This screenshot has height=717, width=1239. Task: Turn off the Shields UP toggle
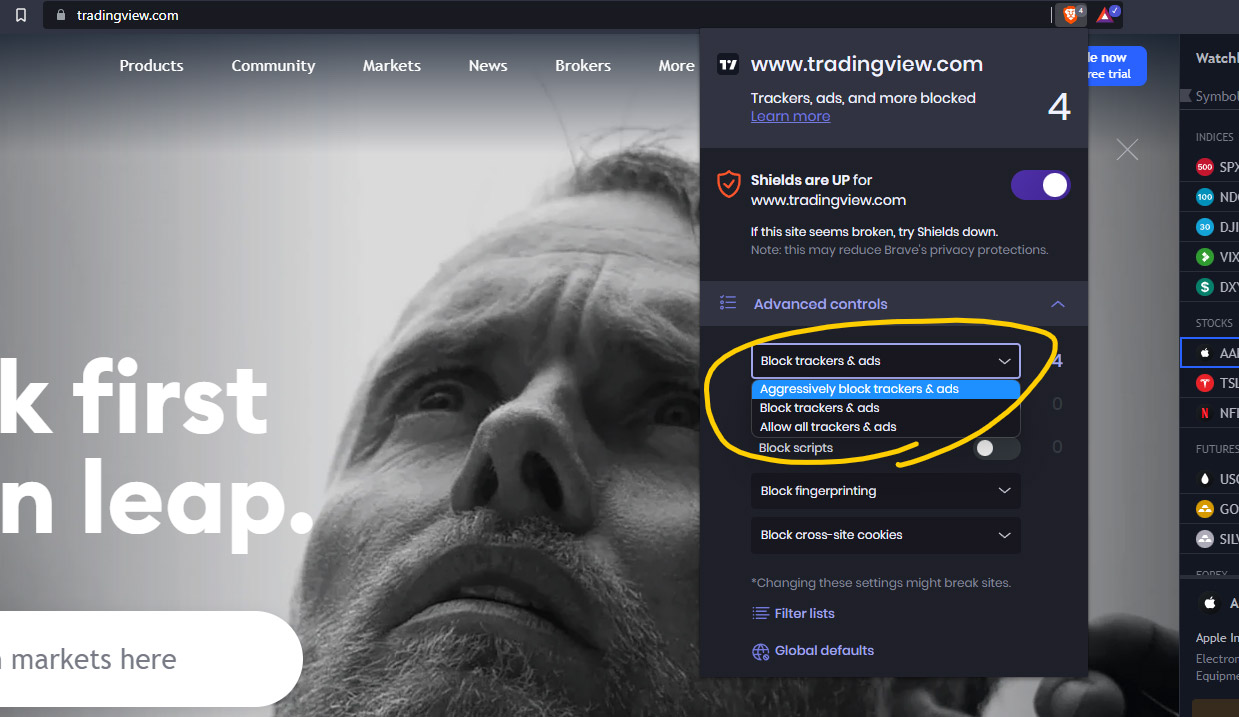point(1041,185)
